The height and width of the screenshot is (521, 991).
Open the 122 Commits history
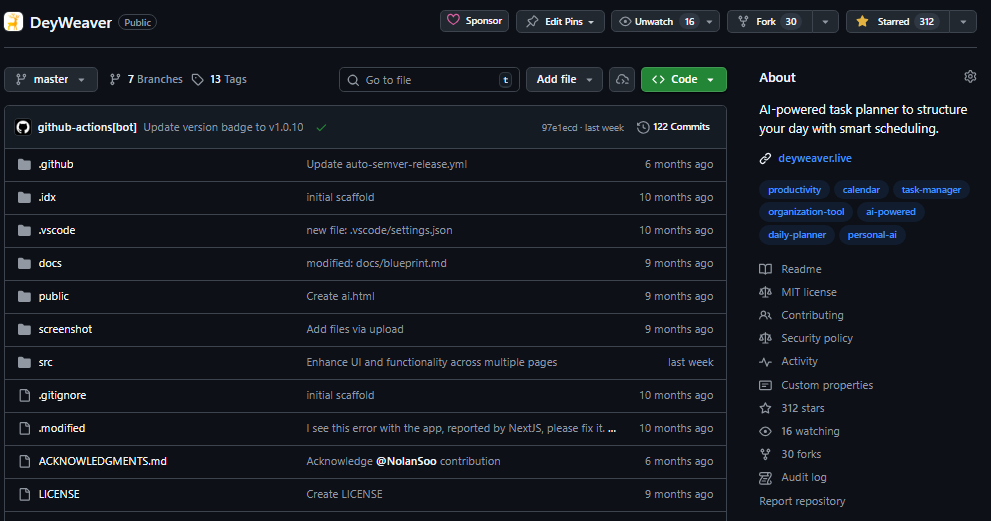pyautogui.click(x=673, y=128)
